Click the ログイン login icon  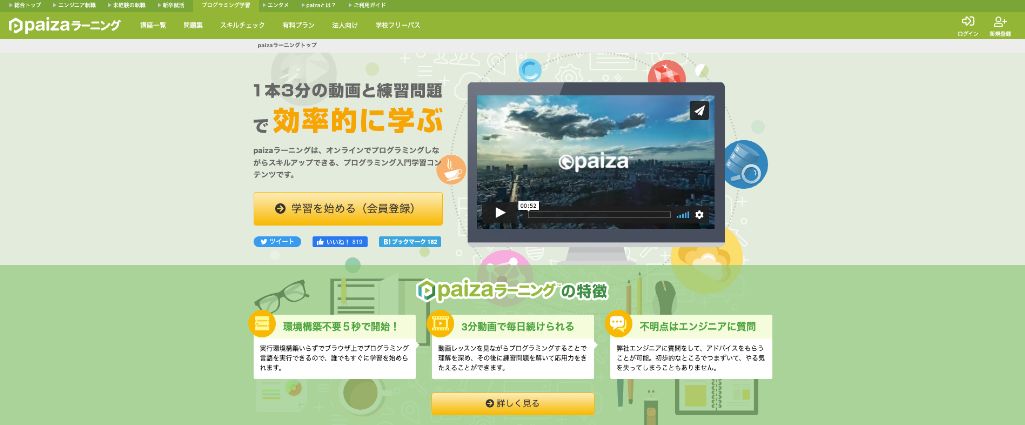coord(968,26)
